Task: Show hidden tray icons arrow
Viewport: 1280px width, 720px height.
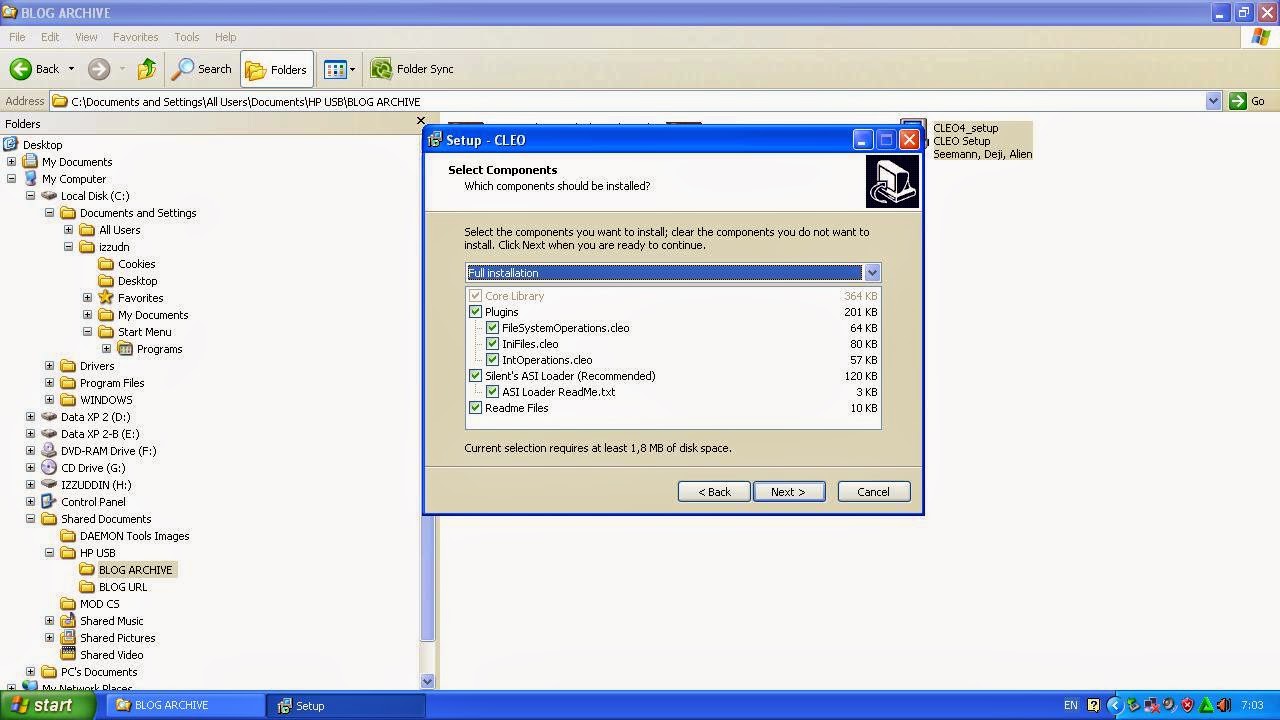Action: [x=1114, y=705]
